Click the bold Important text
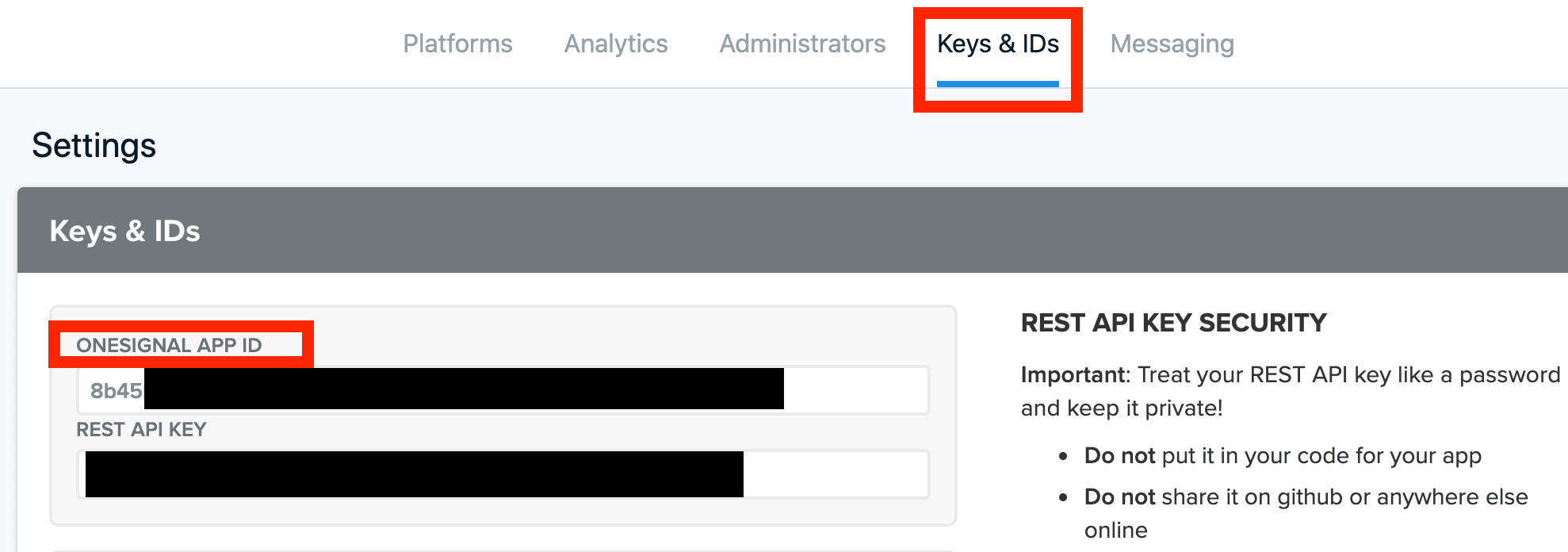Image resolution: width=1568 pixels, height=552 pixels. click(x=1073, y=374)
